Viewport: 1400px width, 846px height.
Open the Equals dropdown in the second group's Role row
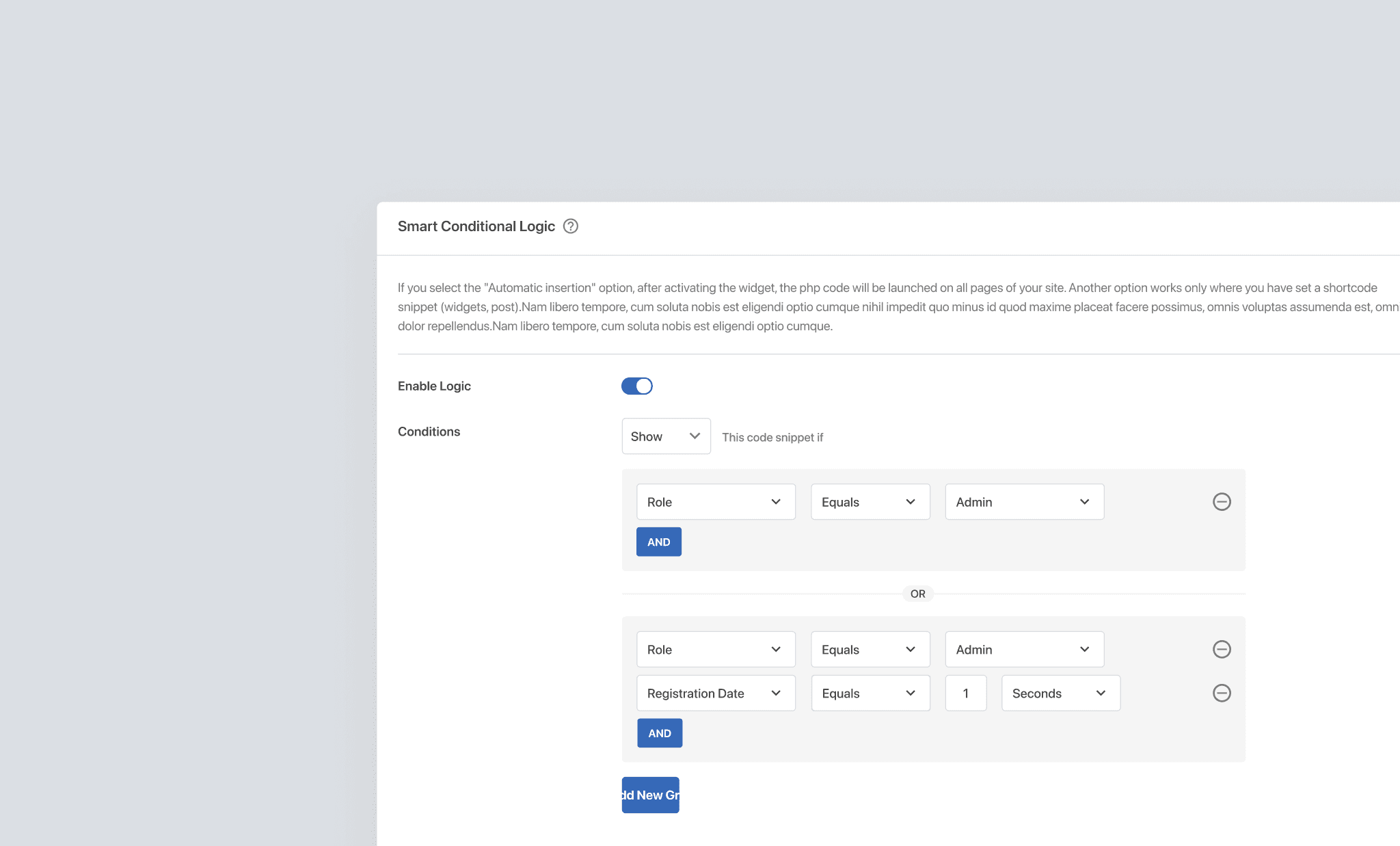pyautogui.click(x=870, y=649)
